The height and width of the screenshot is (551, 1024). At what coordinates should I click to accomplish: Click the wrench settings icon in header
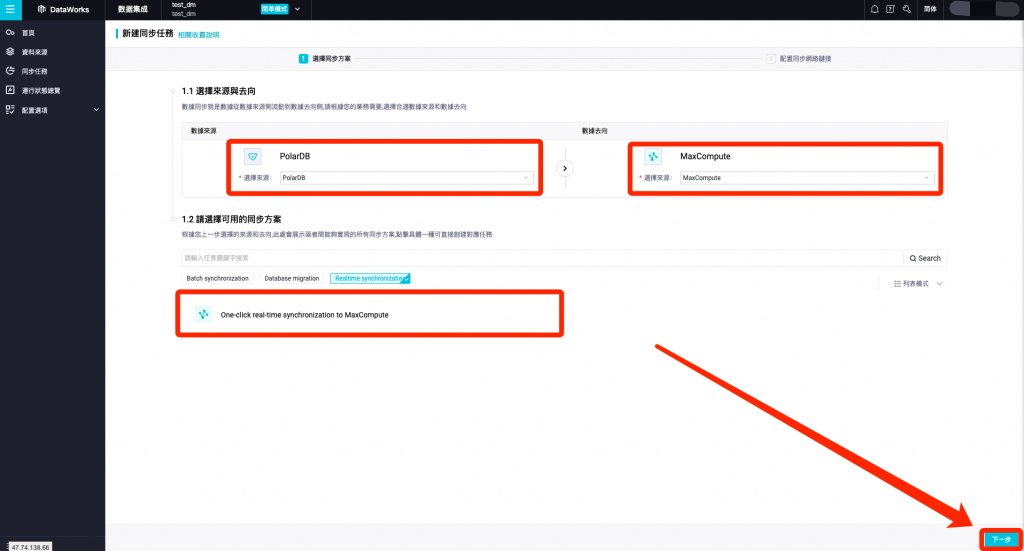coord(906,9)
